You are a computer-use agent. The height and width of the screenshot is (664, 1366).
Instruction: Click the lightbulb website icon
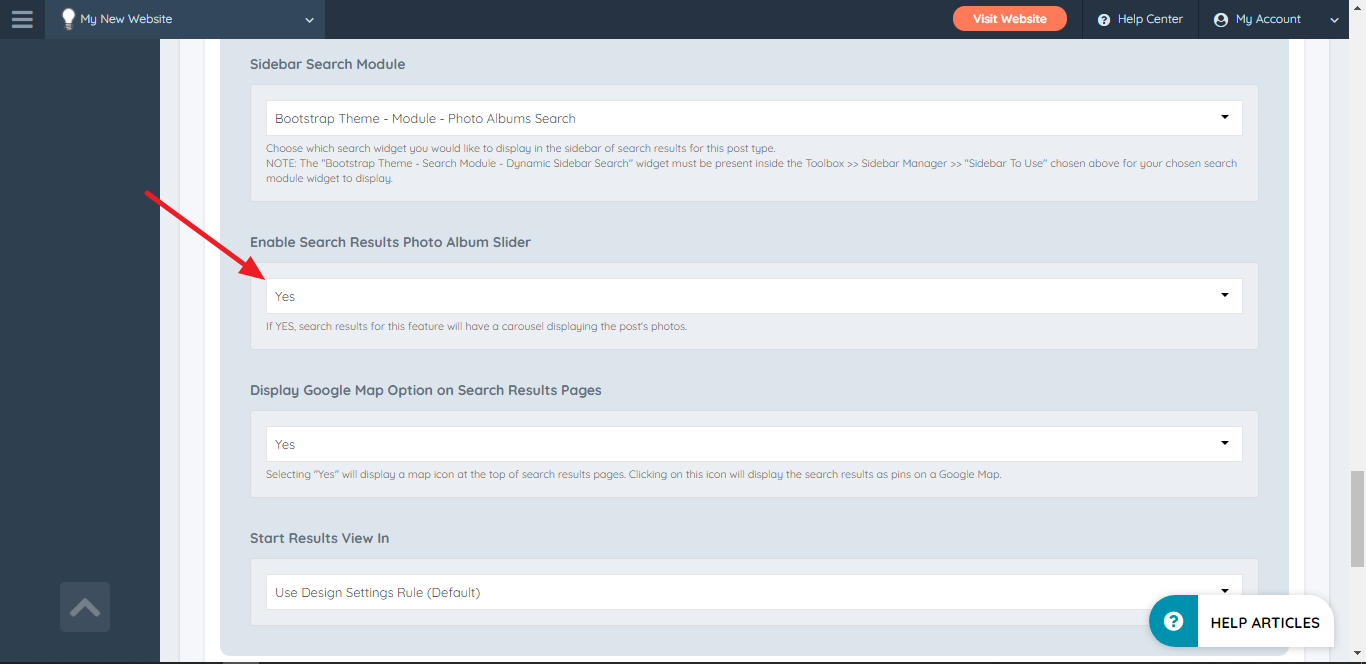[x=68, y=19]
